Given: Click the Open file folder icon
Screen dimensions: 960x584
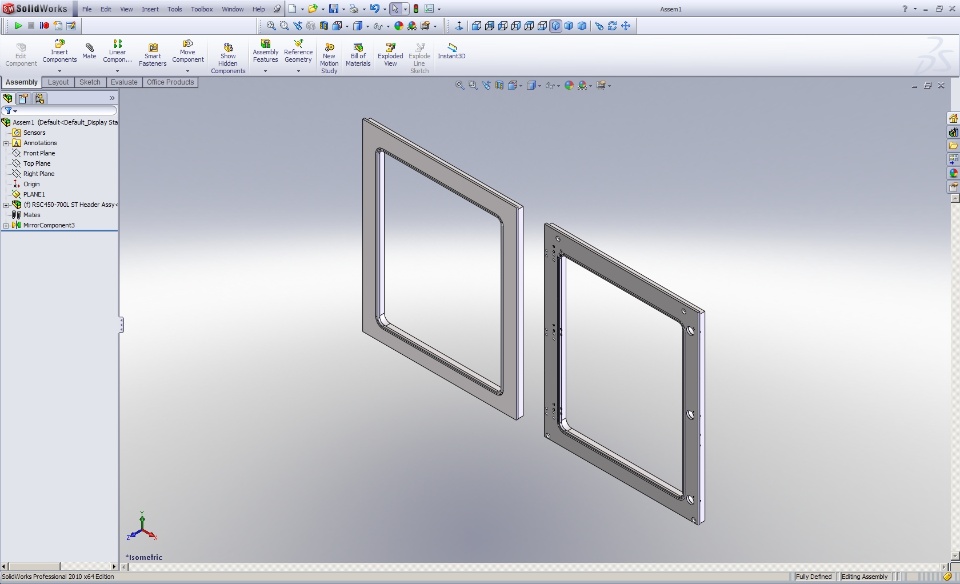Looking at the screenshot, I should pyautogui.click(x=313, y=9).
